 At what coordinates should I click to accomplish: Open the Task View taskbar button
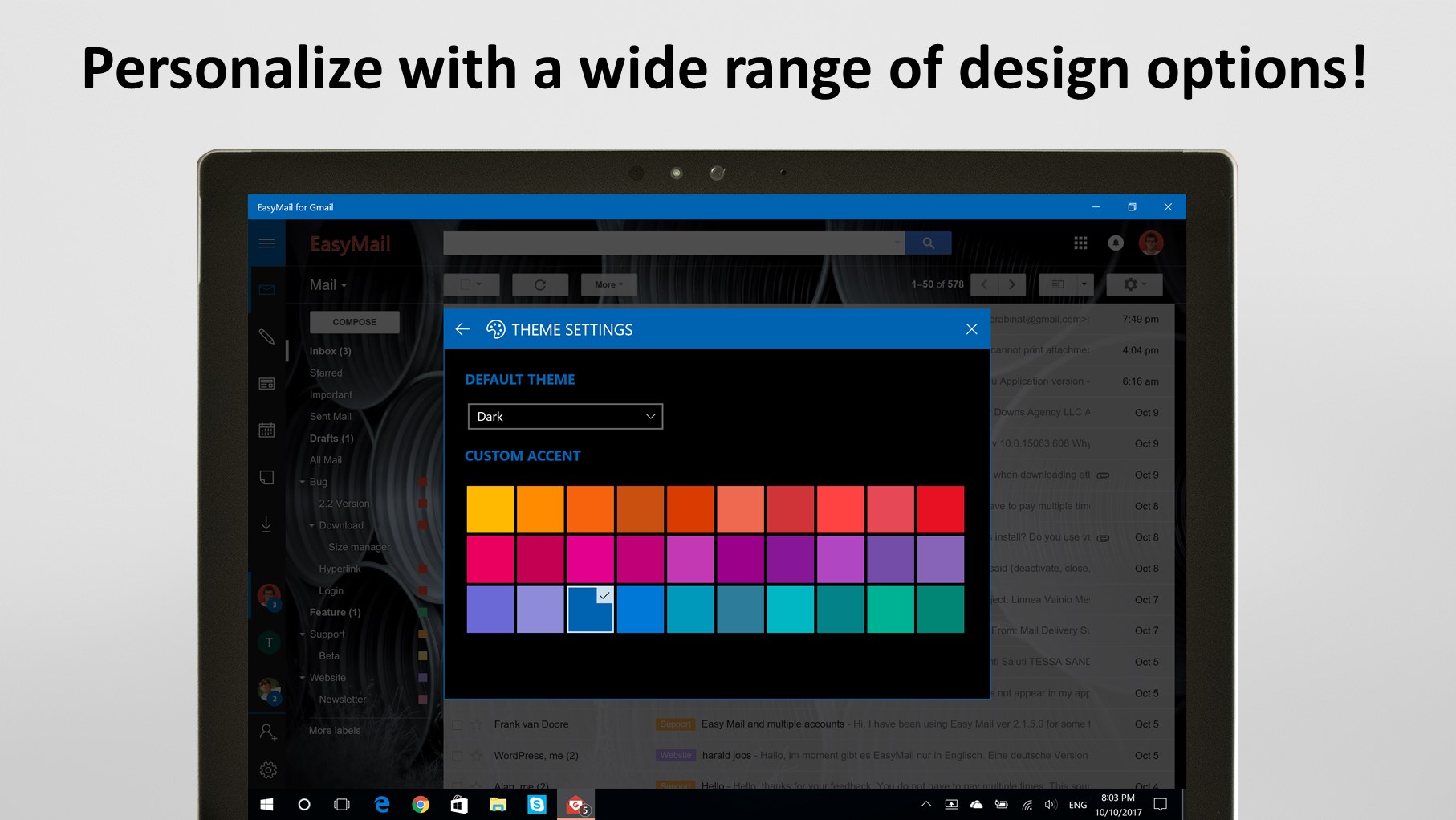(342, 804)
